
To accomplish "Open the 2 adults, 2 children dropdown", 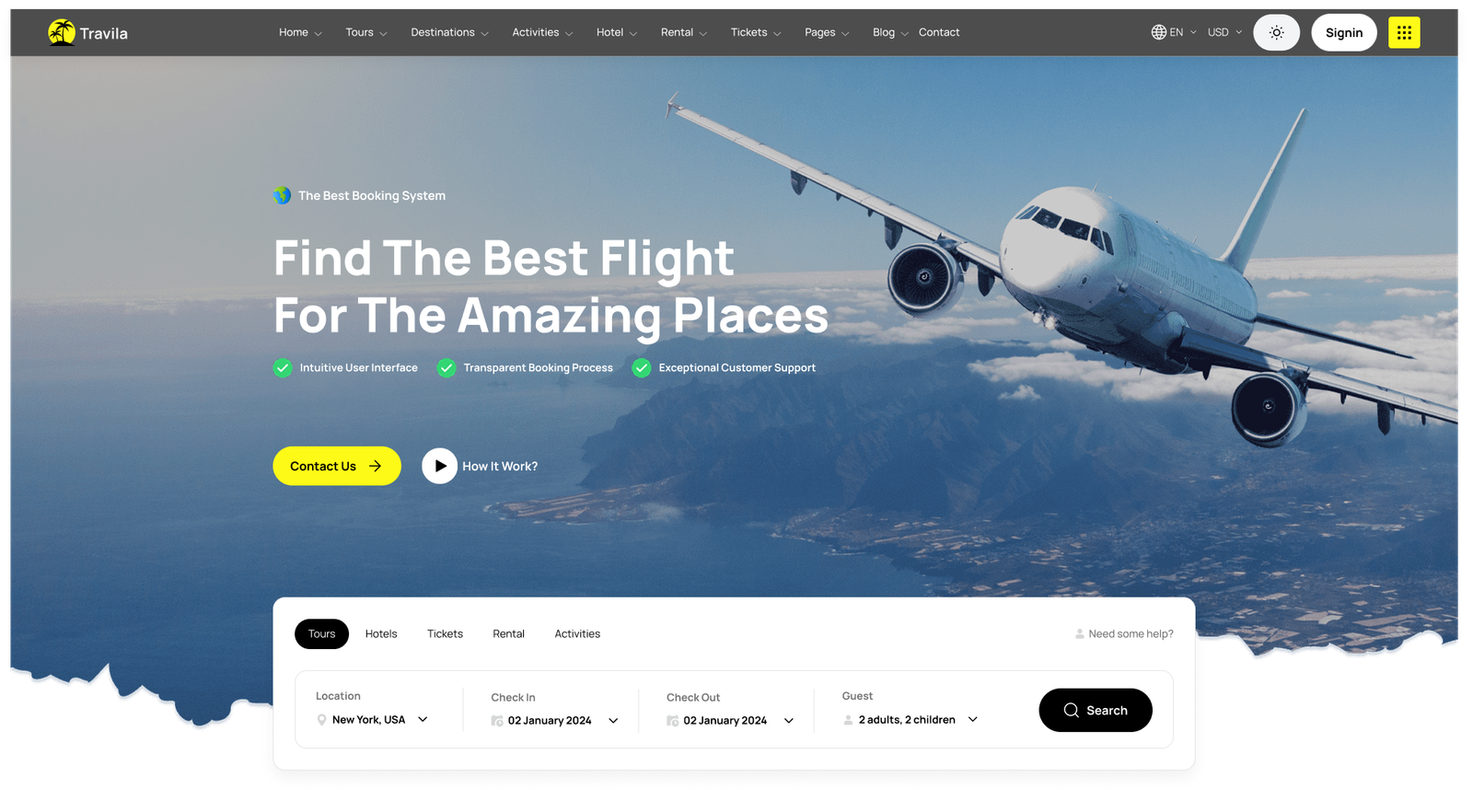I will (910, 720).
